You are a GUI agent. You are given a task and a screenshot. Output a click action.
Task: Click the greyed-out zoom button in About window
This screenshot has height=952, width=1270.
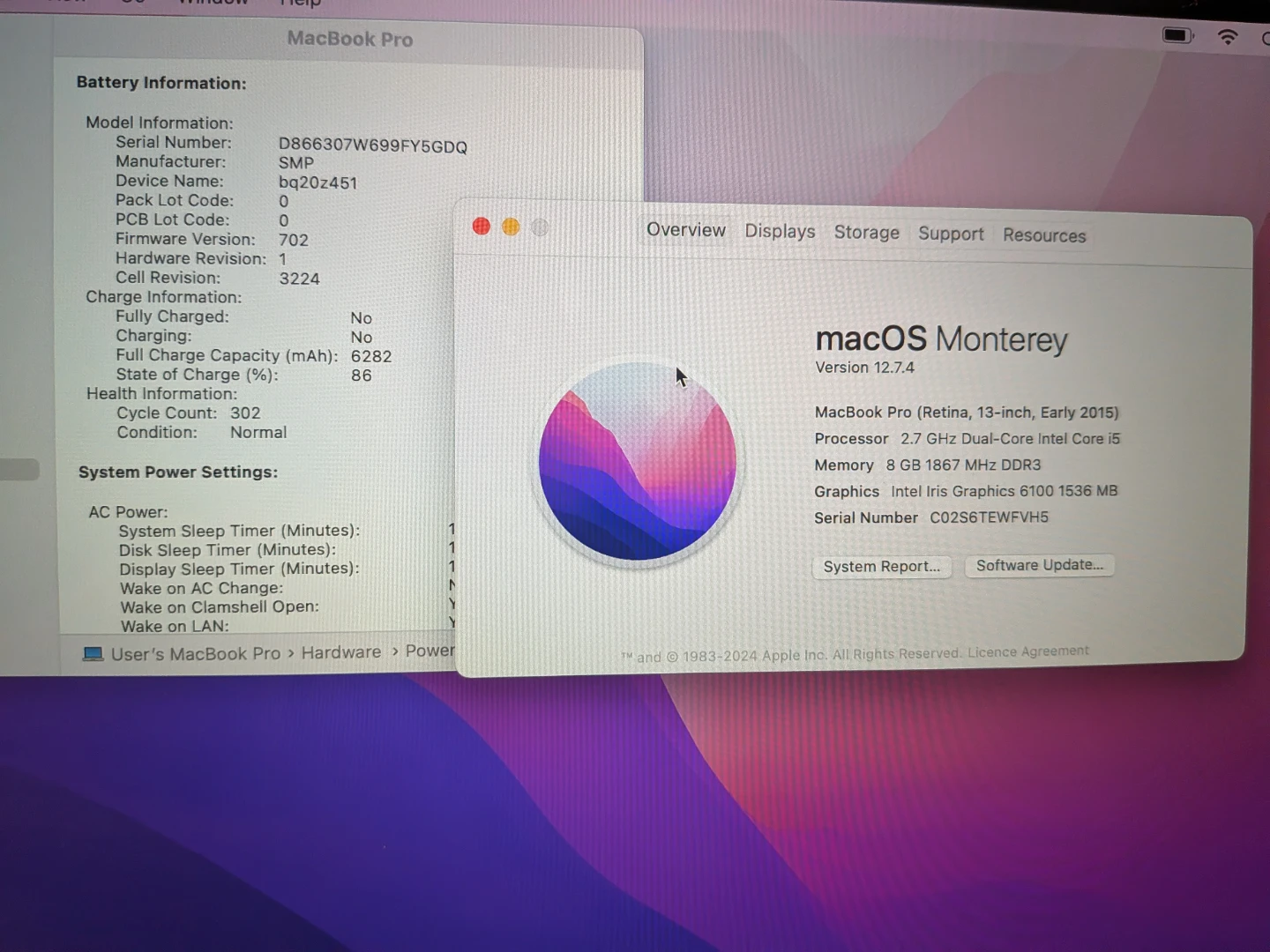(540, 227)
